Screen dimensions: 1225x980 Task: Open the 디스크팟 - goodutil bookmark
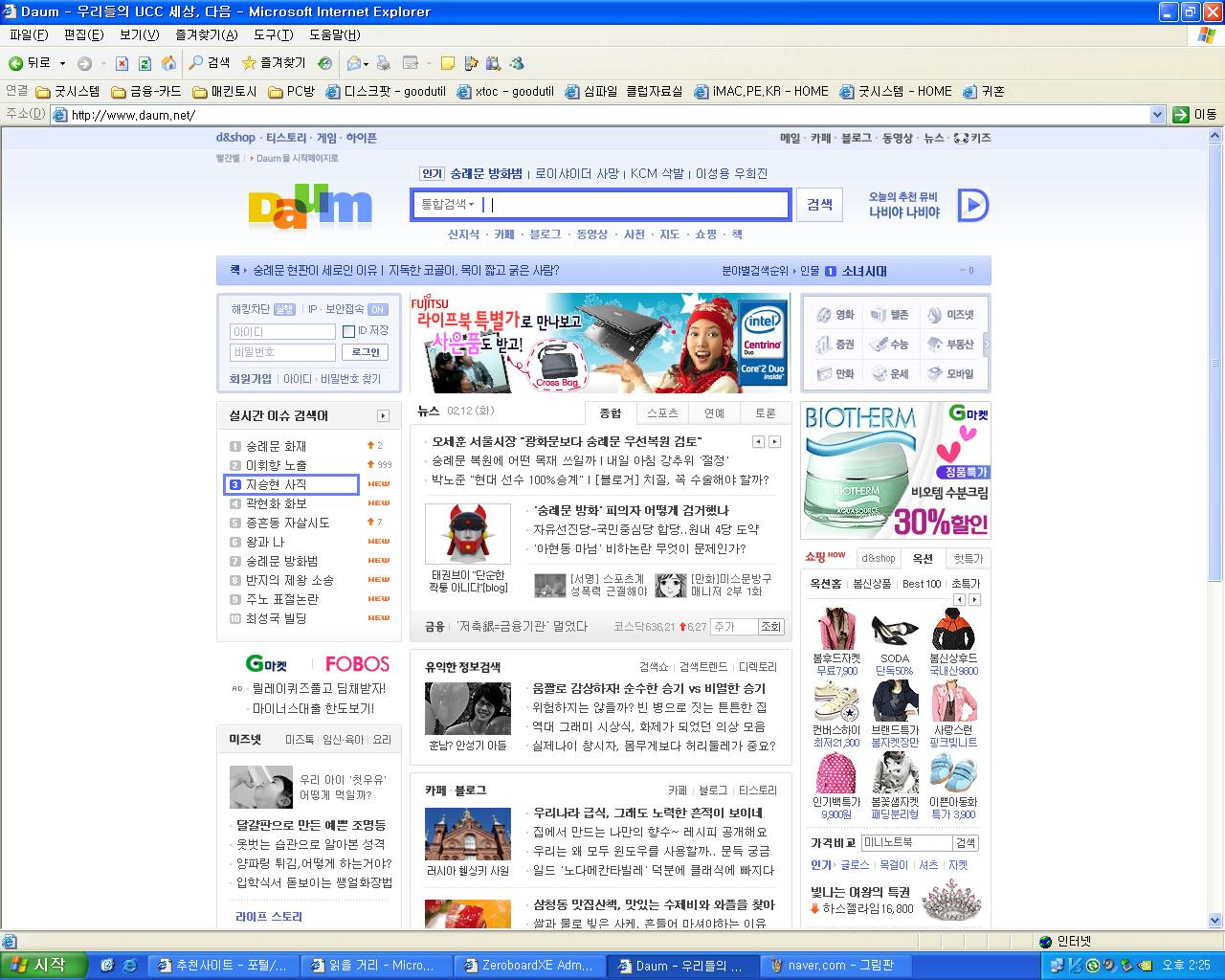(x=386, y=92)
